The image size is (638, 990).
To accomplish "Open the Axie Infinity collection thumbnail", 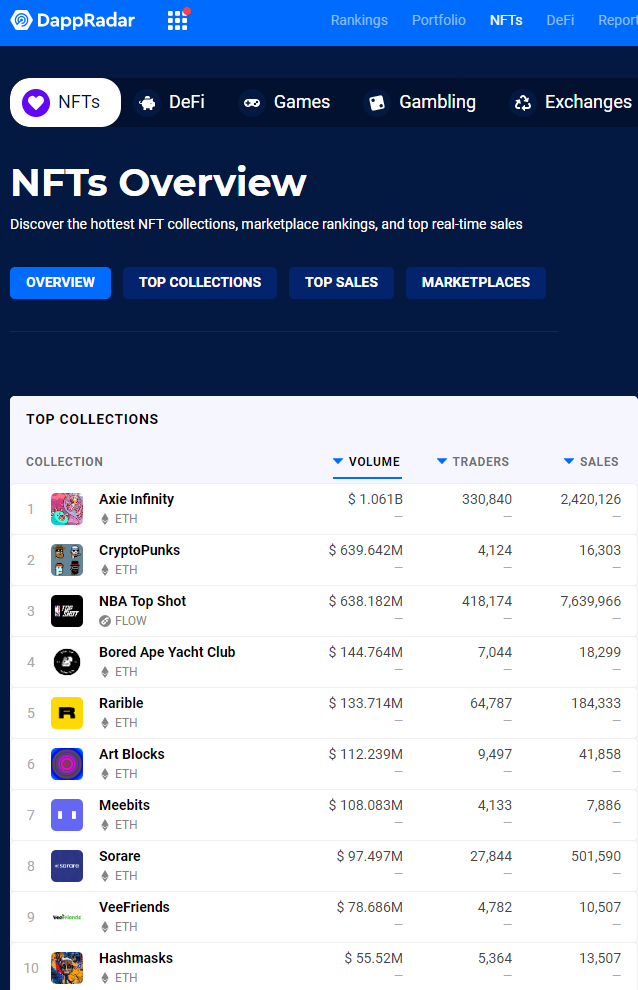I will [x=67, y=509].
